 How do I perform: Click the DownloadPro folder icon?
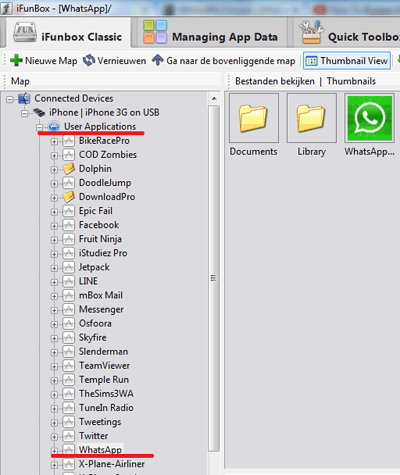pyautogui.click(x=68, y=197)
